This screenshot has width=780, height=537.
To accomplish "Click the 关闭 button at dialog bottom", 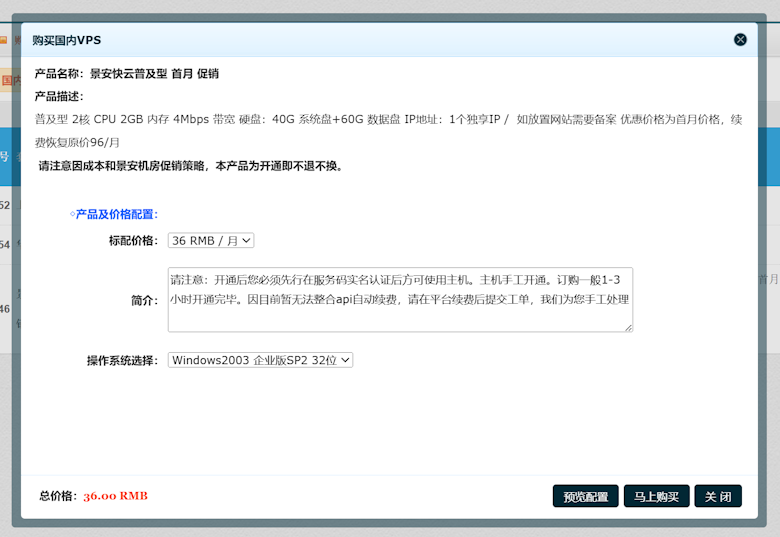I will tap(717, 496).
